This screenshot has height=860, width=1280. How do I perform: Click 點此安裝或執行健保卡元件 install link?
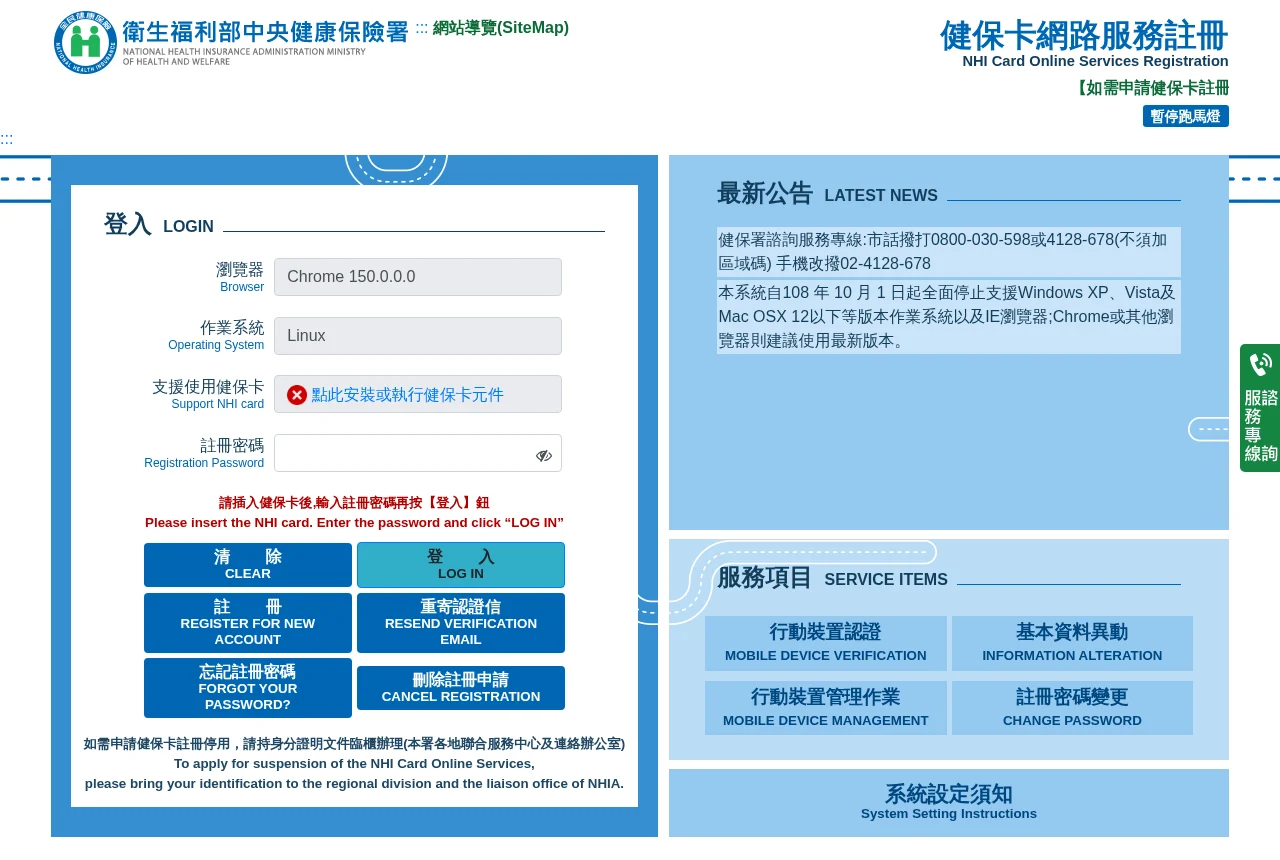point(408,395)
